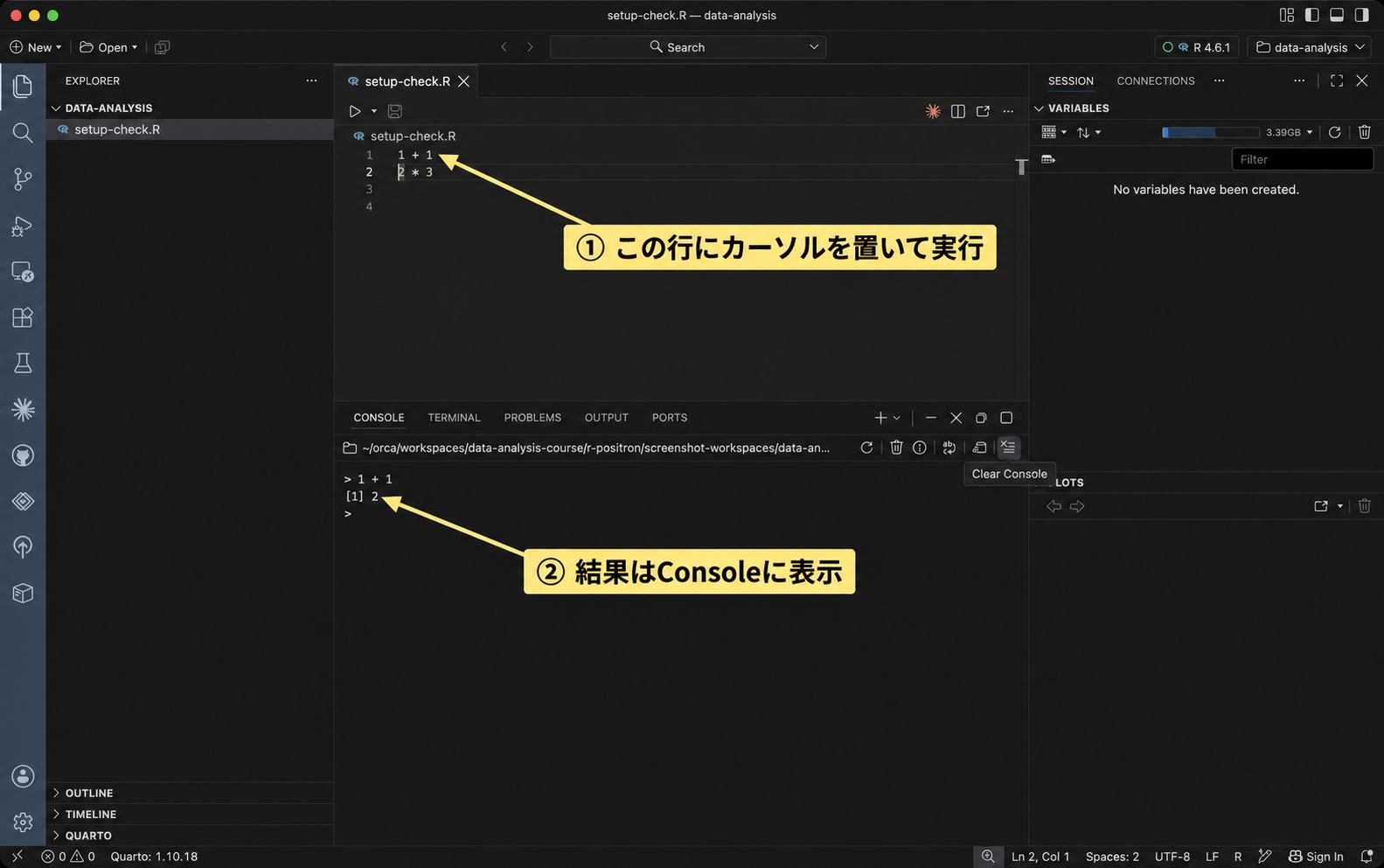Open the Manage gear settings

point(23,823)
